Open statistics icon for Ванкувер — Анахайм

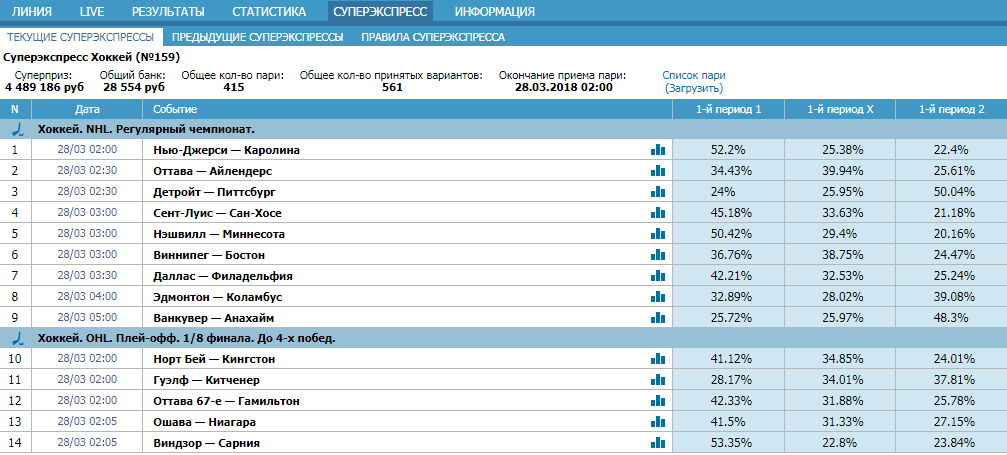coord(658,317)
